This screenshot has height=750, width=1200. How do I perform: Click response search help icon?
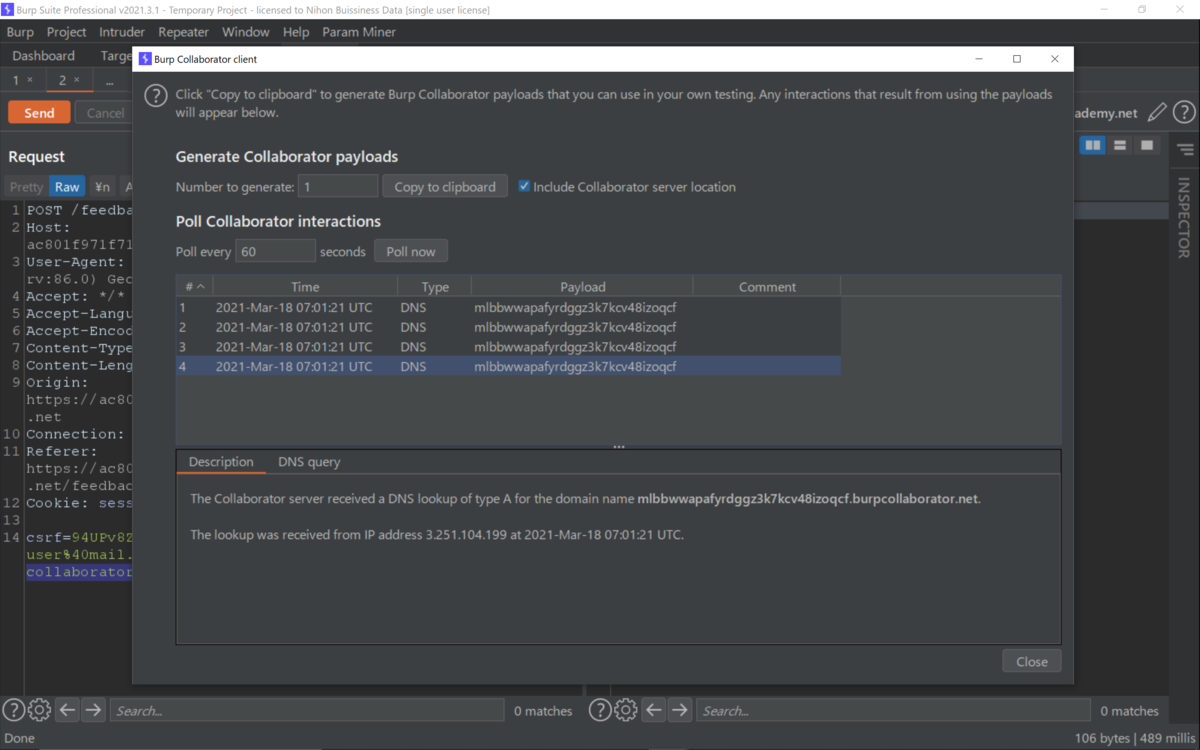(x=600, y=710)
